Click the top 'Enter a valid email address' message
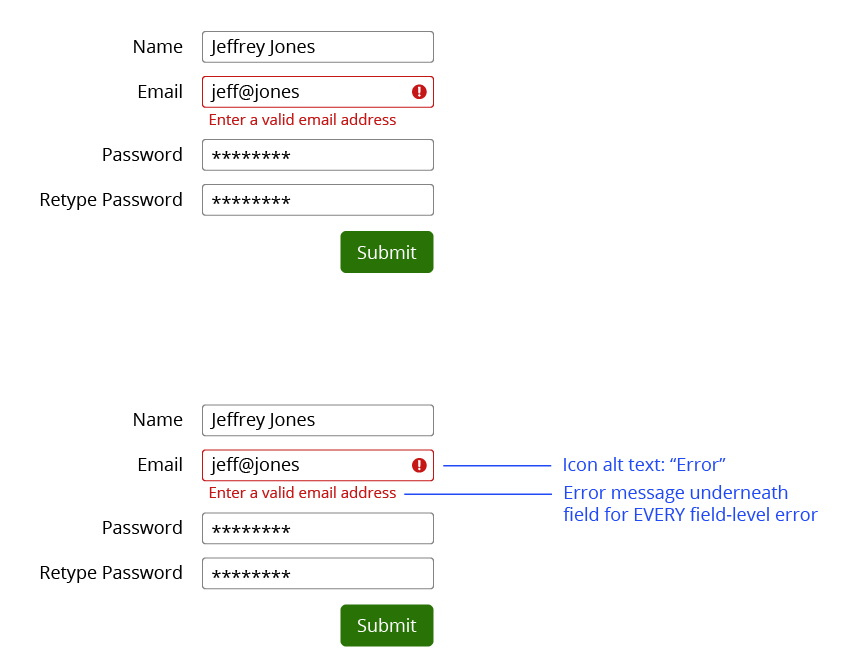This screenshot has width=843, height=669. [x=302, y=119]
